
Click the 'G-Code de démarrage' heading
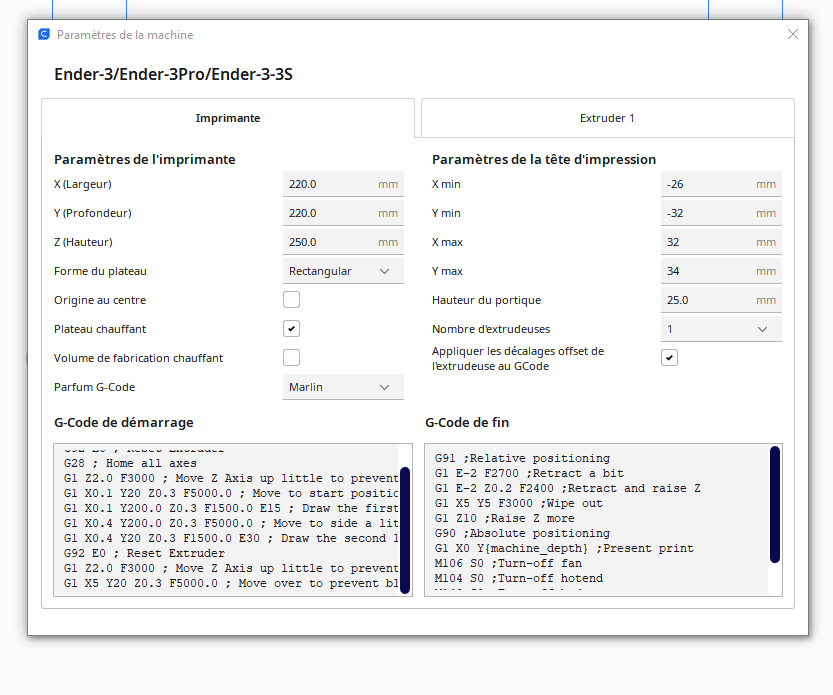point(124,422)
